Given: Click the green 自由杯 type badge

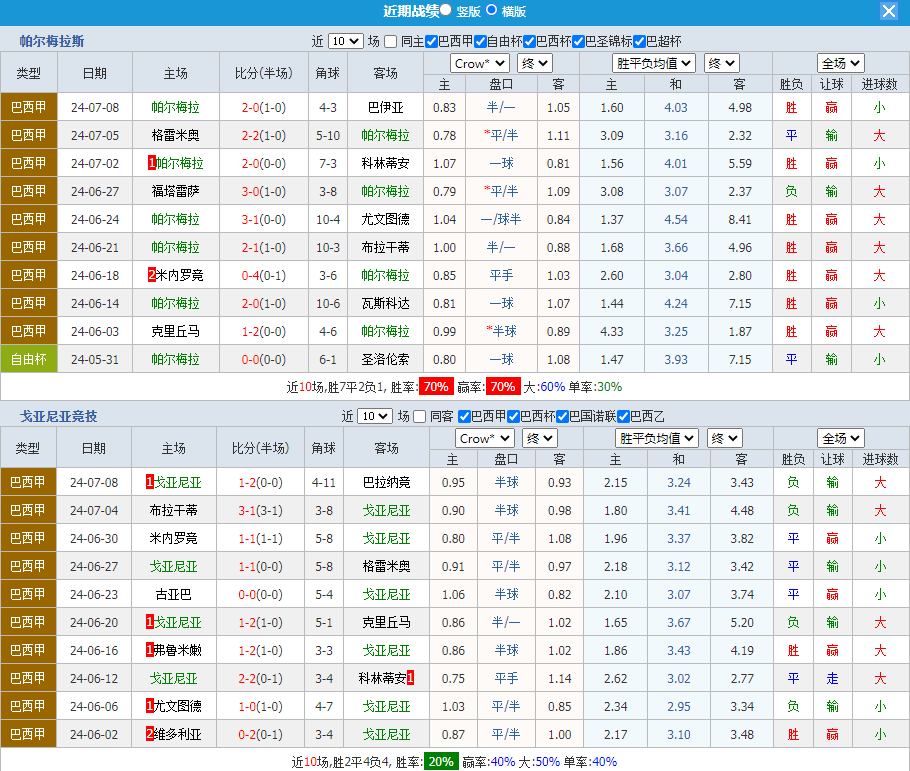Looking at the screenshot, I should tap(29, 359).
